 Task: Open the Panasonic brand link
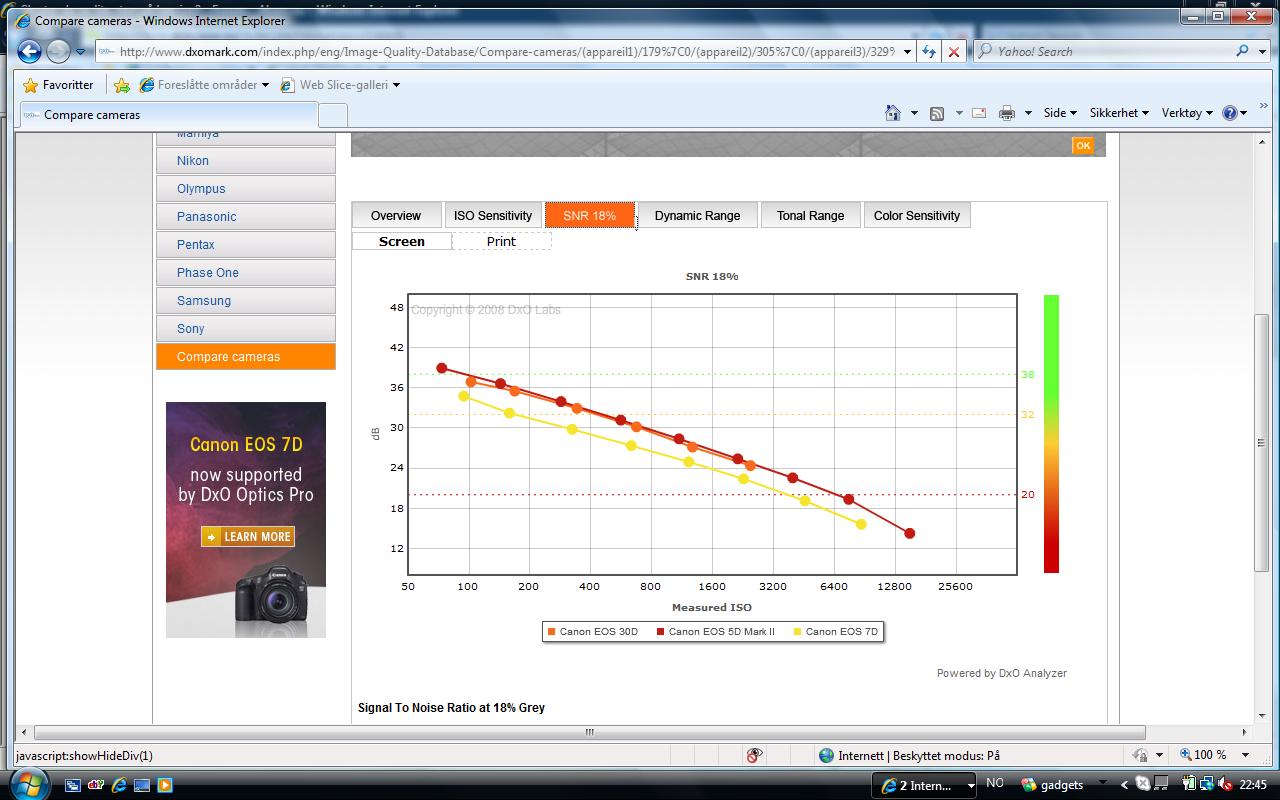pos(246,217)
